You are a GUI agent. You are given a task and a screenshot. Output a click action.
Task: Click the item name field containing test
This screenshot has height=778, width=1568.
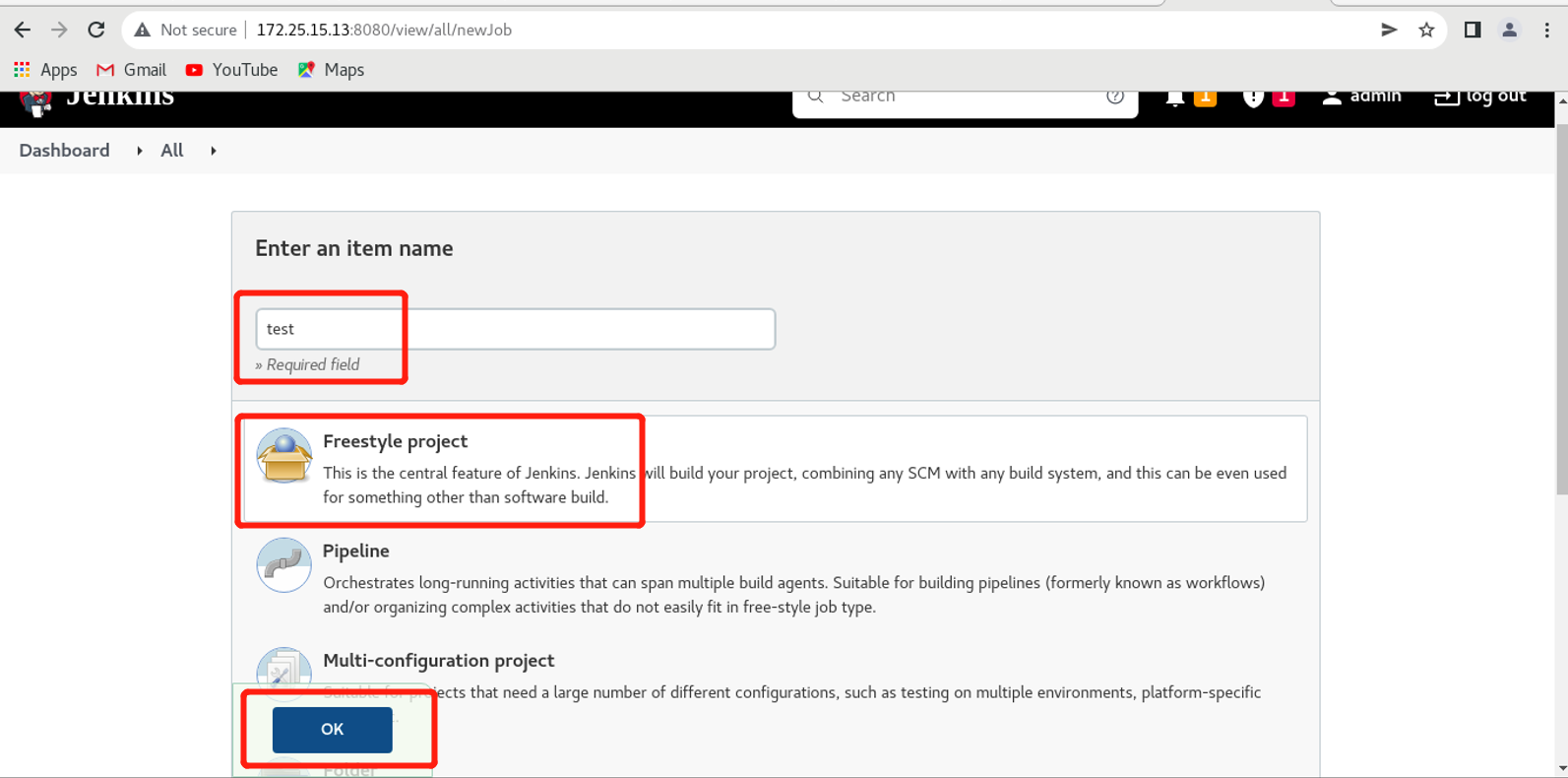point(515,329)
